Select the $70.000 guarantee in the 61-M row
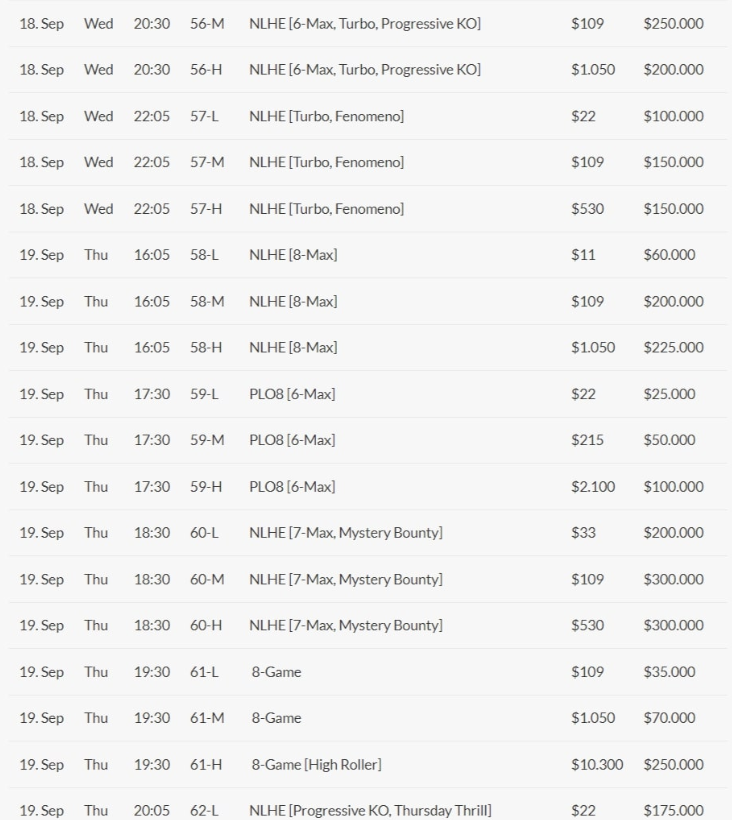Viewport: 732px width, 820px height. pyautogui.click(x=669, y=718)
